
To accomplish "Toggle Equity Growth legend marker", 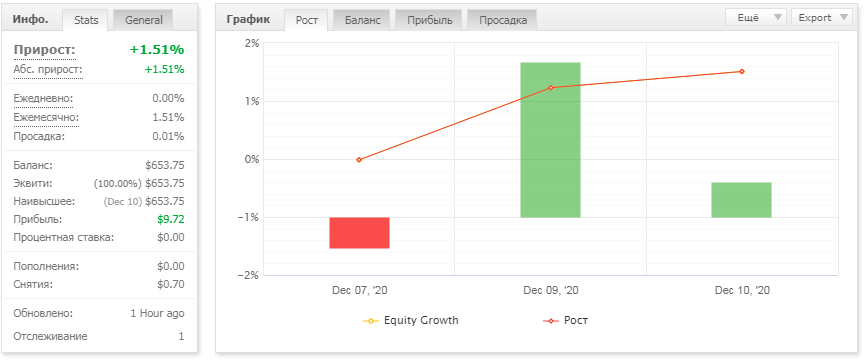I will 371,321.
